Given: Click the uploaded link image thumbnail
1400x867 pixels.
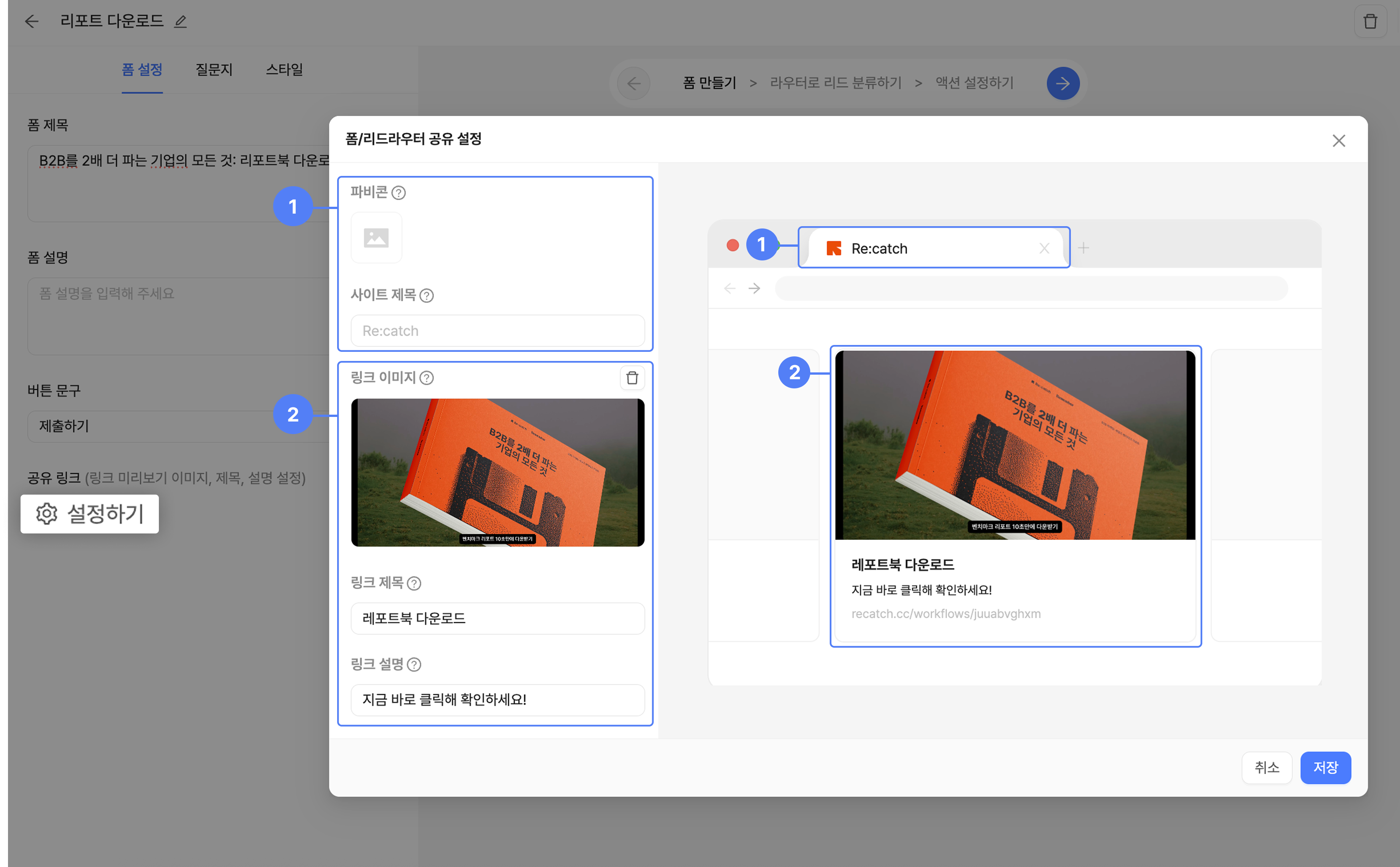Looking at the screenshot, I should click(497, 473).
